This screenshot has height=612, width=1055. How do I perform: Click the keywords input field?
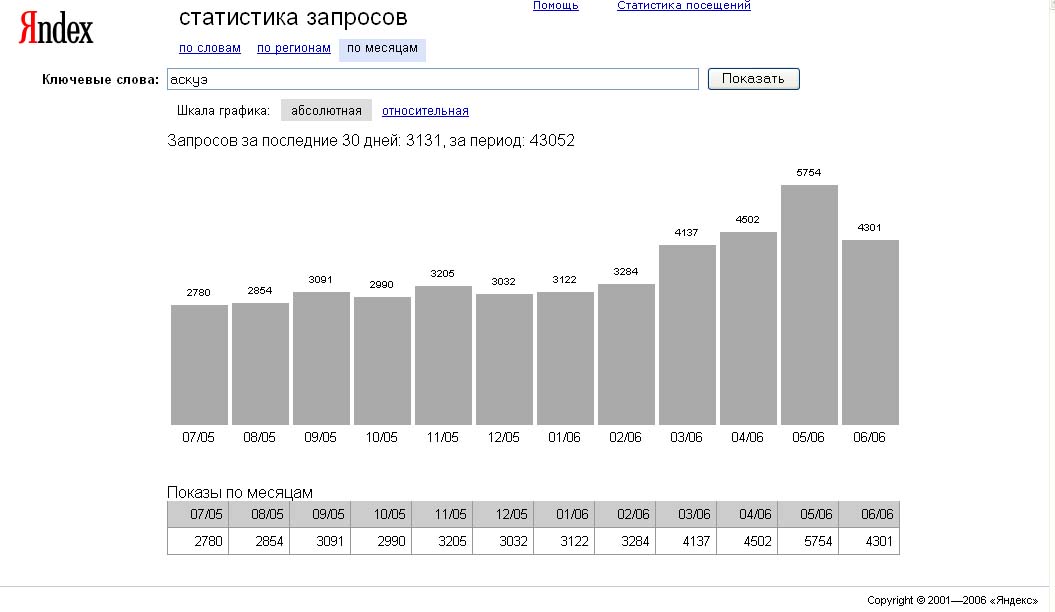[432, 80]
